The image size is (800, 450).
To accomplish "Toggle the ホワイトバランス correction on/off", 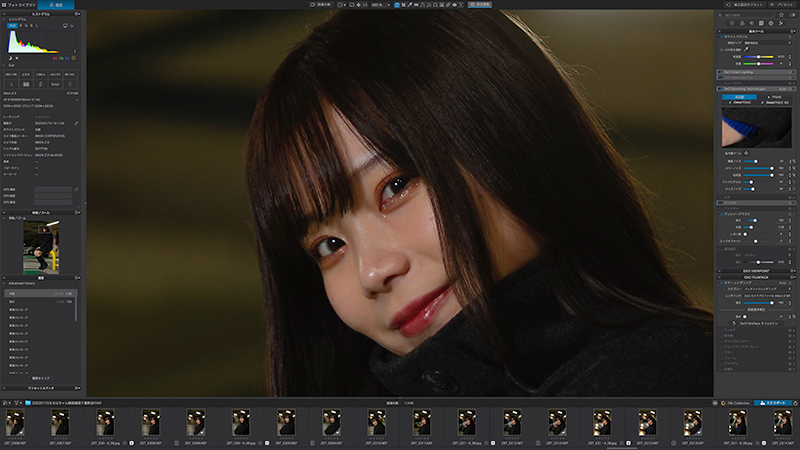I will coord(721,37).
